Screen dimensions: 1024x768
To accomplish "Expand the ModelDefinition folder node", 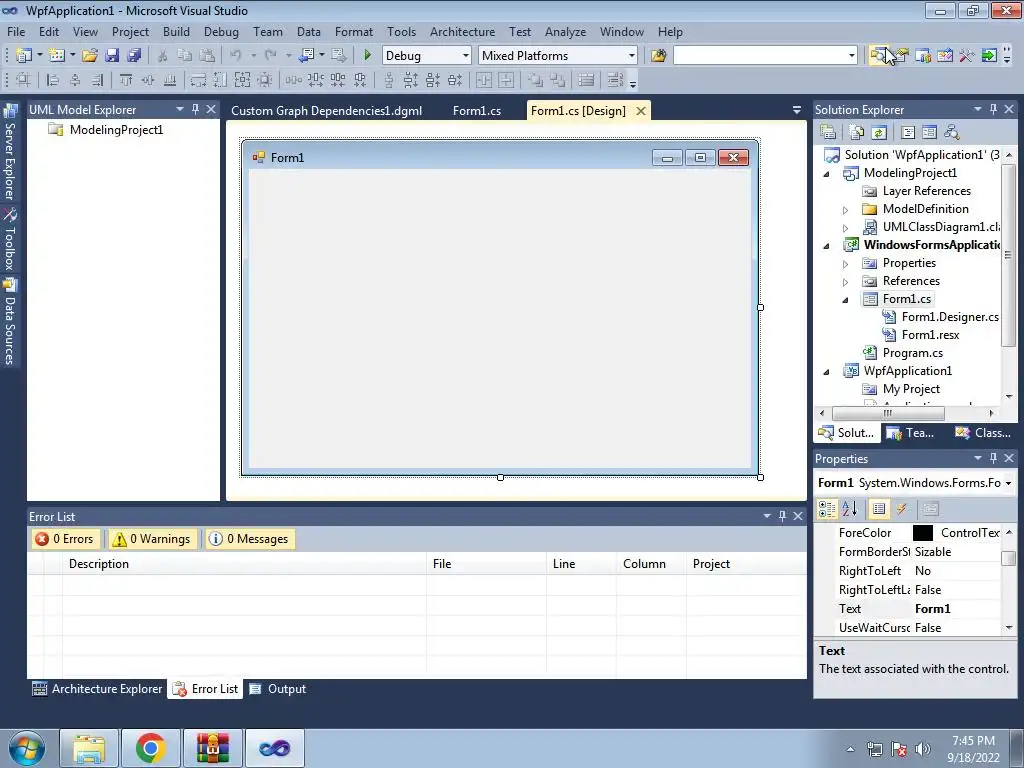I will coord(845,210).
